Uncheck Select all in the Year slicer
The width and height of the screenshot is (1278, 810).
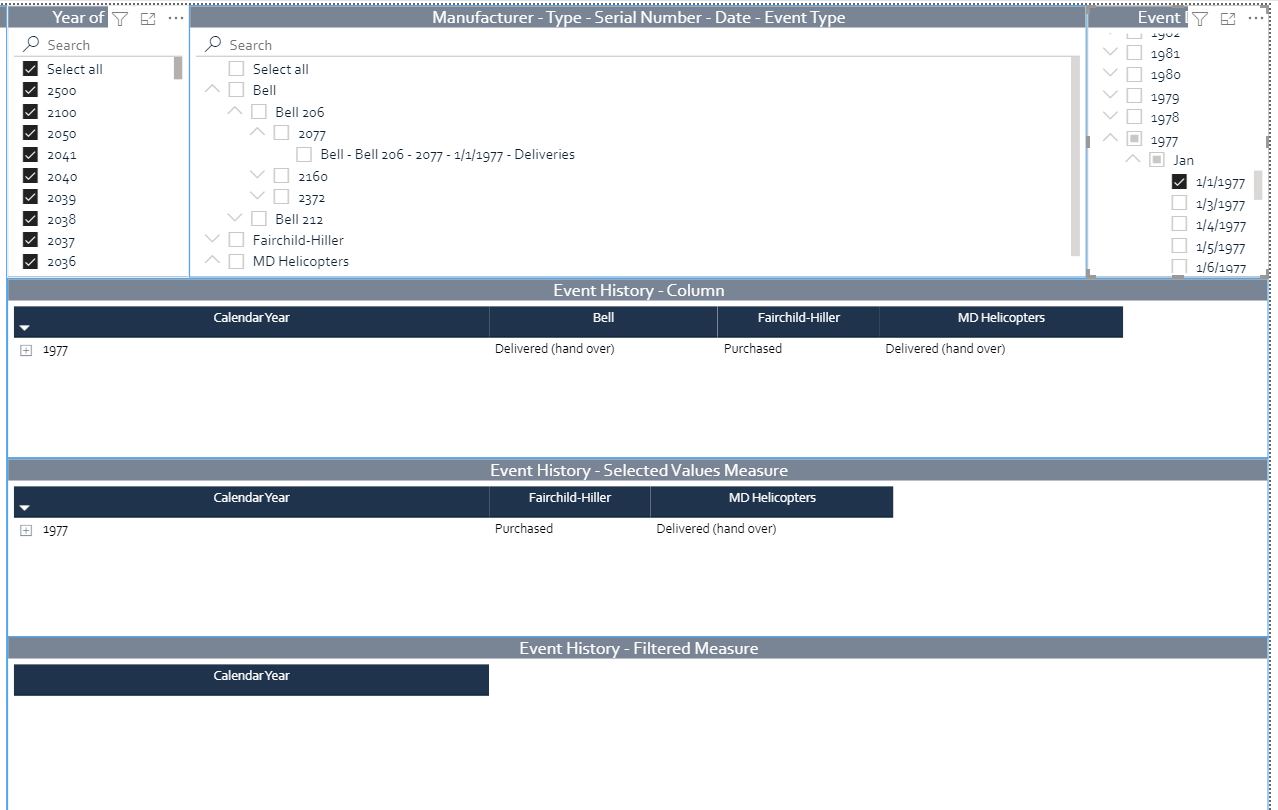(30, 69)
